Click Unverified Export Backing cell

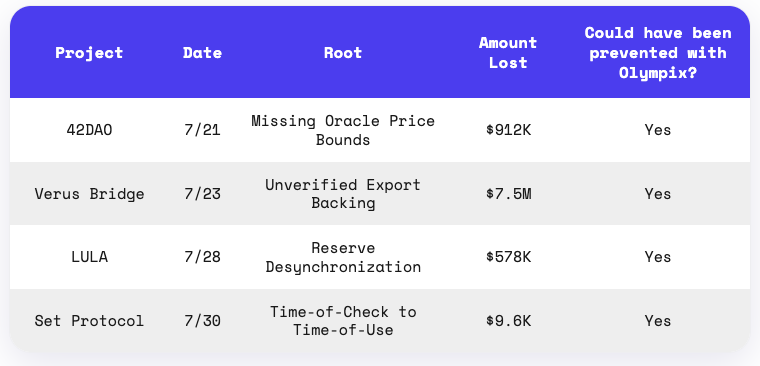point(343,194)
